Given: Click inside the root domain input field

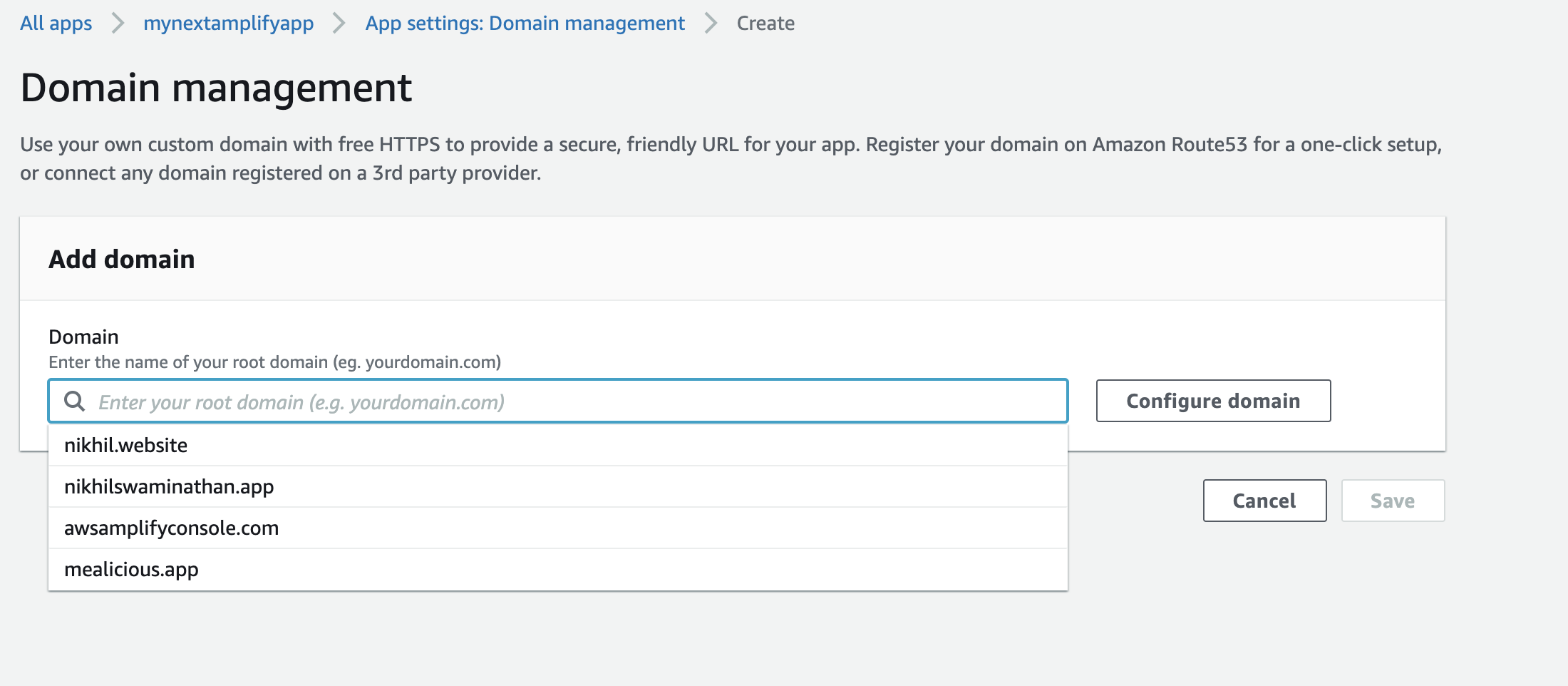Looking at the screenshot, I should 499,401.
